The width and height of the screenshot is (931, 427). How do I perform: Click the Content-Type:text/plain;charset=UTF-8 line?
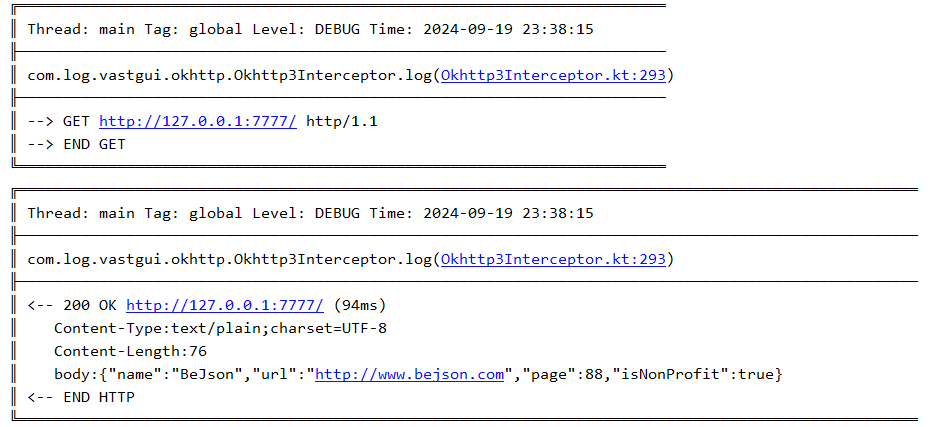pos(220,328)
